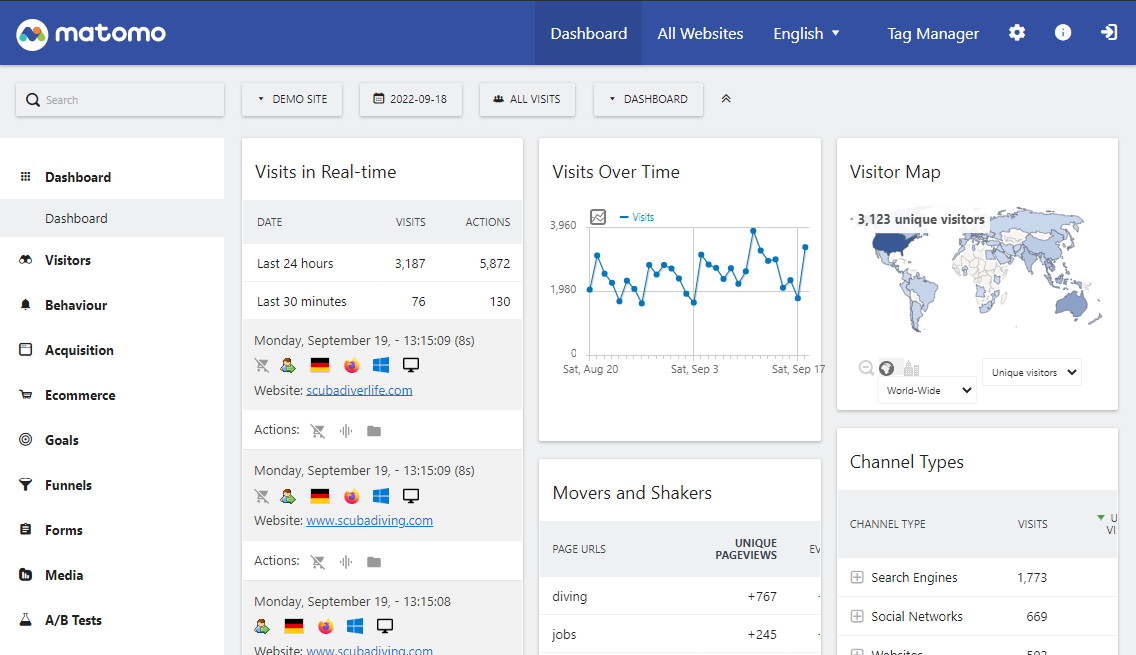Open the Unique visitors metric dropdown
The image size is (1136, 655).
pyautogui.click(x=1031, y=371)
